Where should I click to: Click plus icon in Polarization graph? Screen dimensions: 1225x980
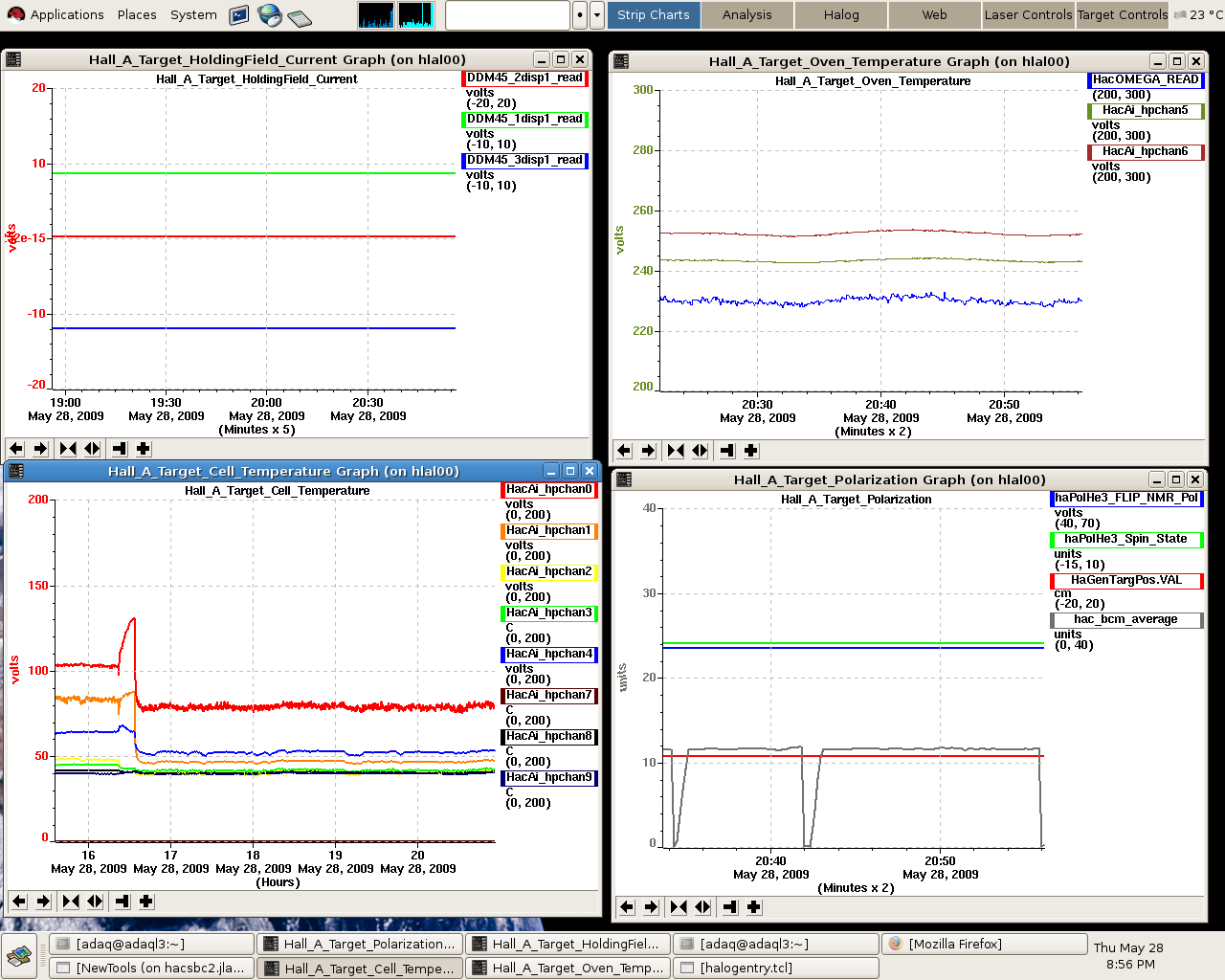pyautogui.click(x=754, y=907)
